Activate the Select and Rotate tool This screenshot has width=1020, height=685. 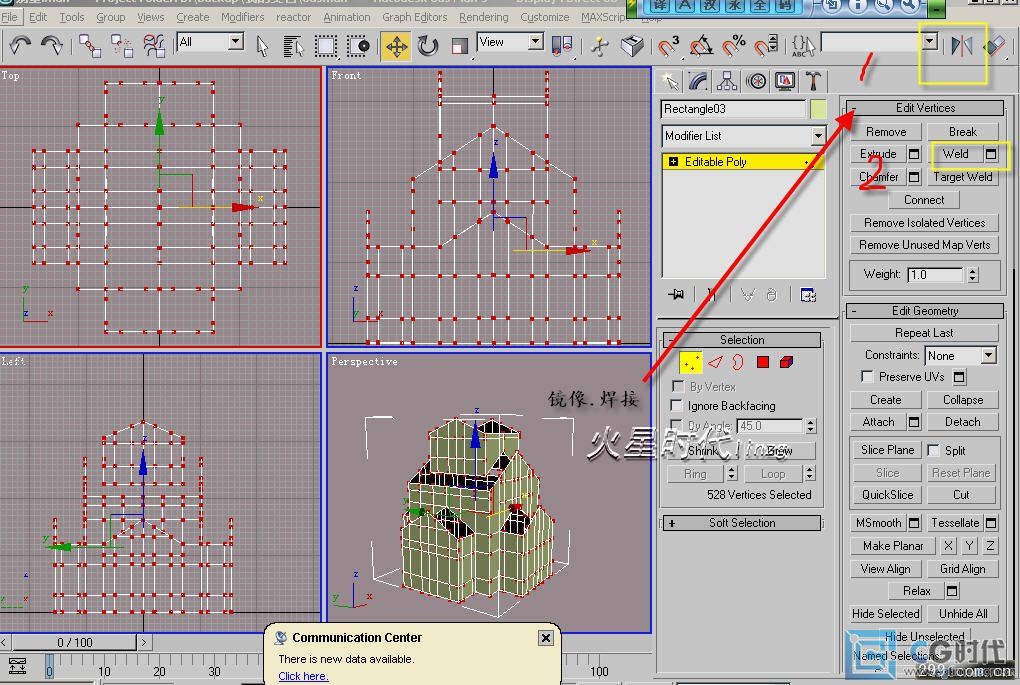[x=427, y=46]
